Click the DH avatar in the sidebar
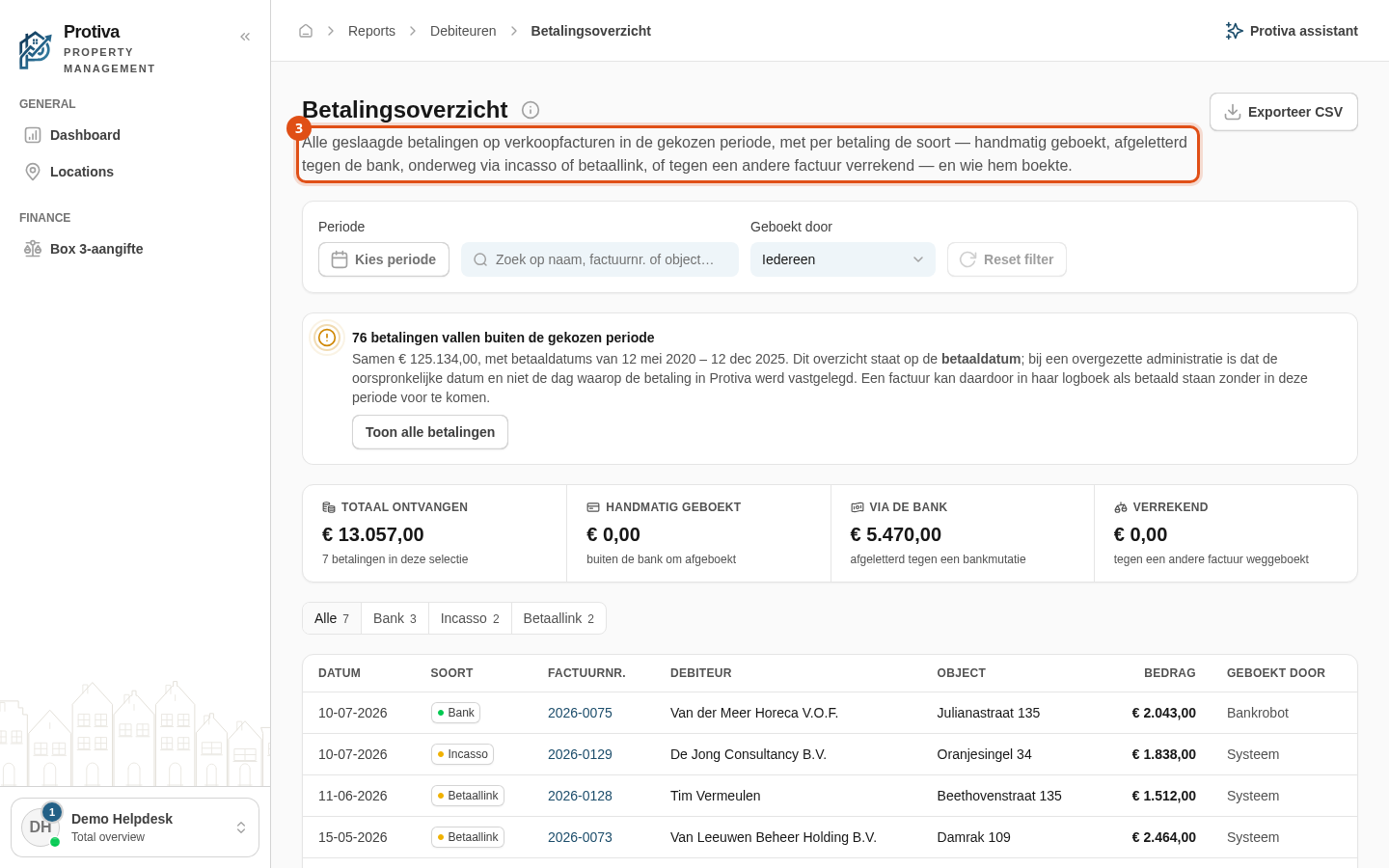 point(41,827)
